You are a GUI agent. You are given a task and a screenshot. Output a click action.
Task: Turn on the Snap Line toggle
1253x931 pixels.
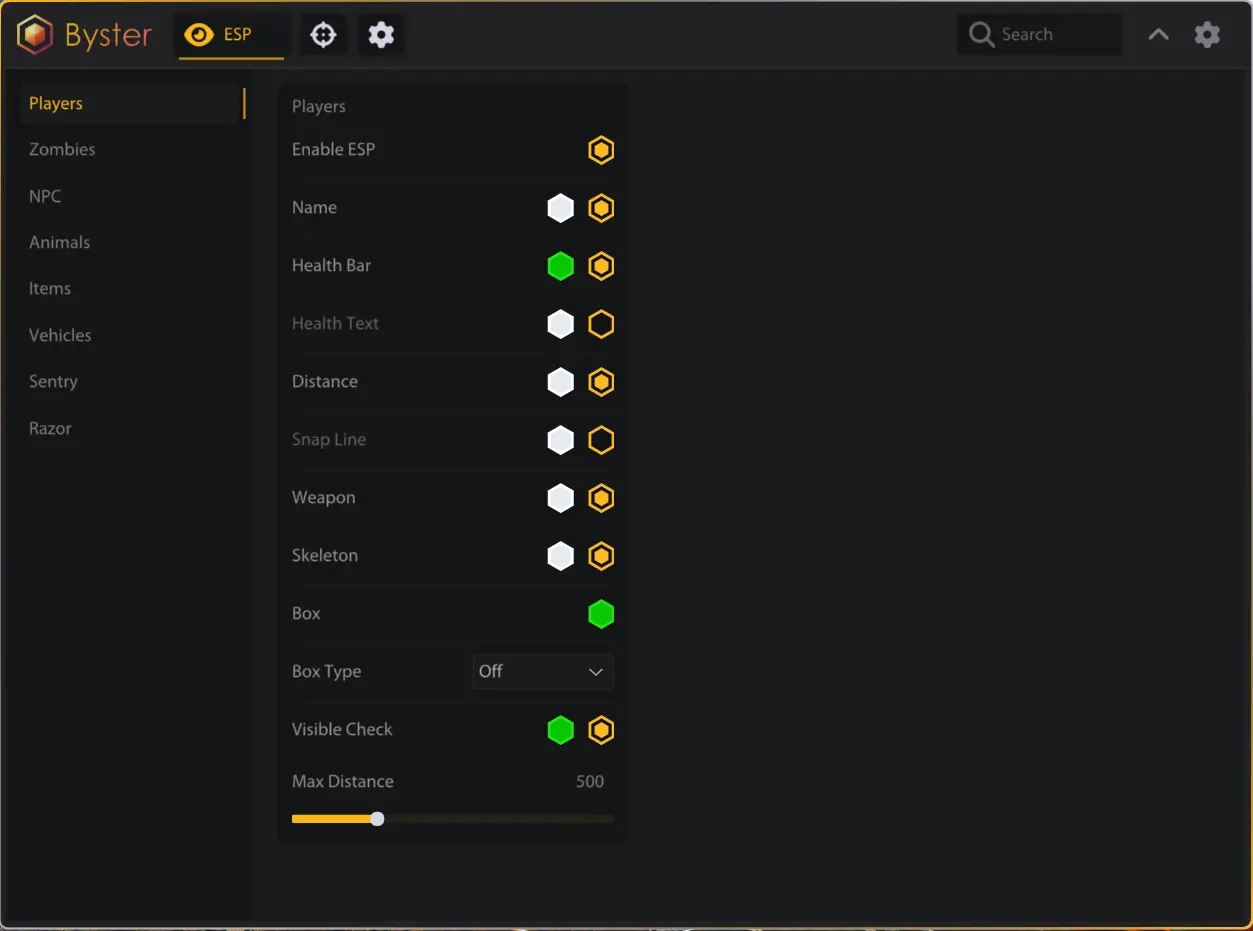601,440
